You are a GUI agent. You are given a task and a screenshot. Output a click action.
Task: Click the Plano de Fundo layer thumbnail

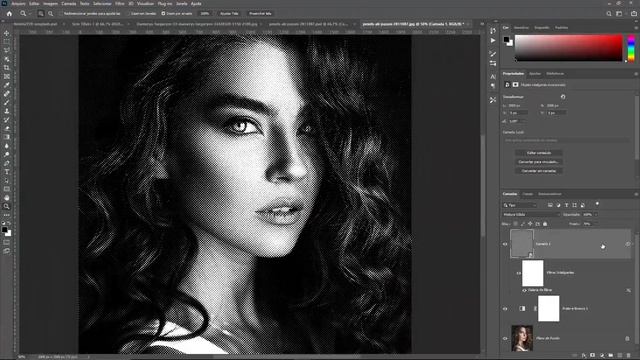pos(522,338)
